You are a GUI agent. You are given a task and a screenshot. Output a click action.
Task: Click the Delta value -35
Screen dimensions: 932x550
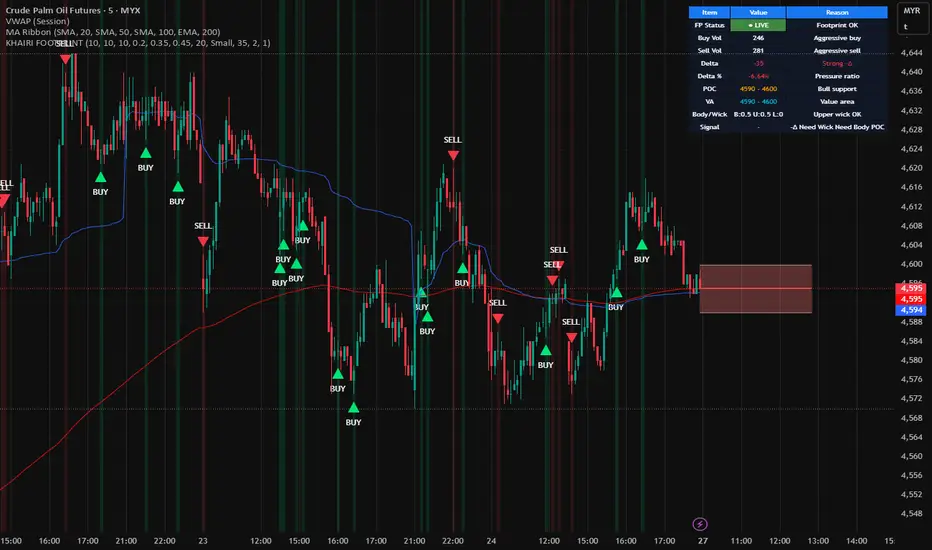(758, 63)
